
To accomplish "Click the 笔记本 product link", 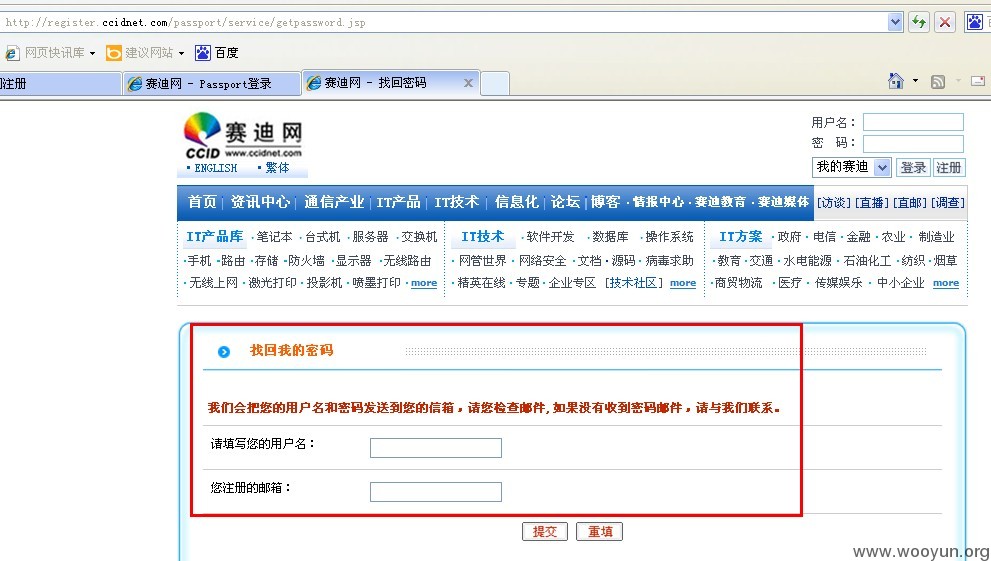I will tap(274, 237).
